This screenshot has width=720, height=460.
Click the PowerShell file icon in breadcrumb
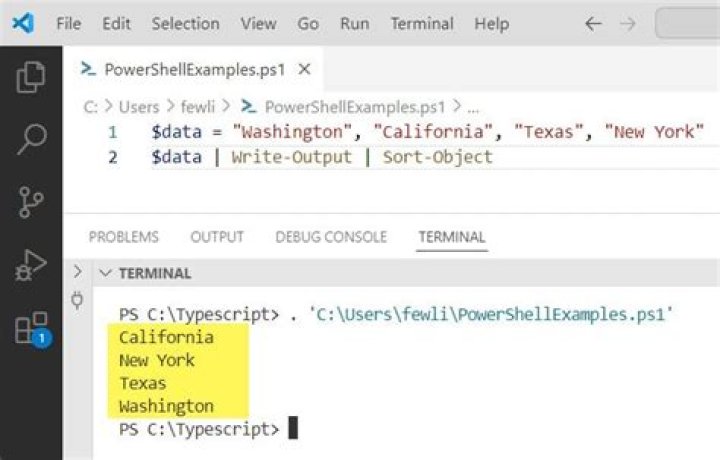pos(248,107)
